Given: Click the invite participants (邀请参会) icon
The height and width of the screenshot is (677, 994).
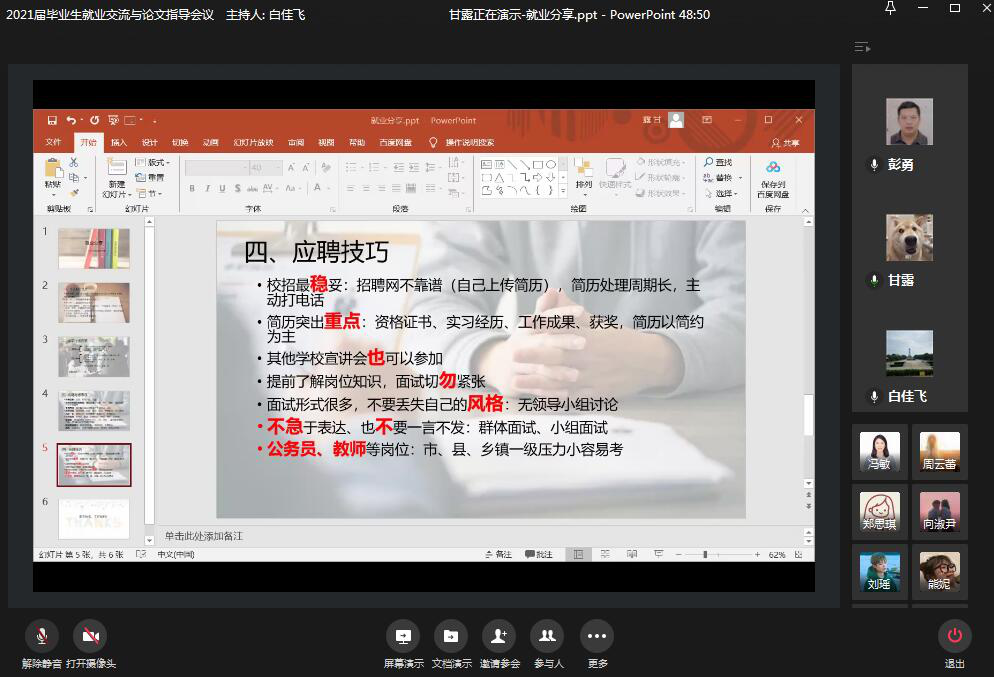Looking at the screenshot, I should (x=498, y=636).
